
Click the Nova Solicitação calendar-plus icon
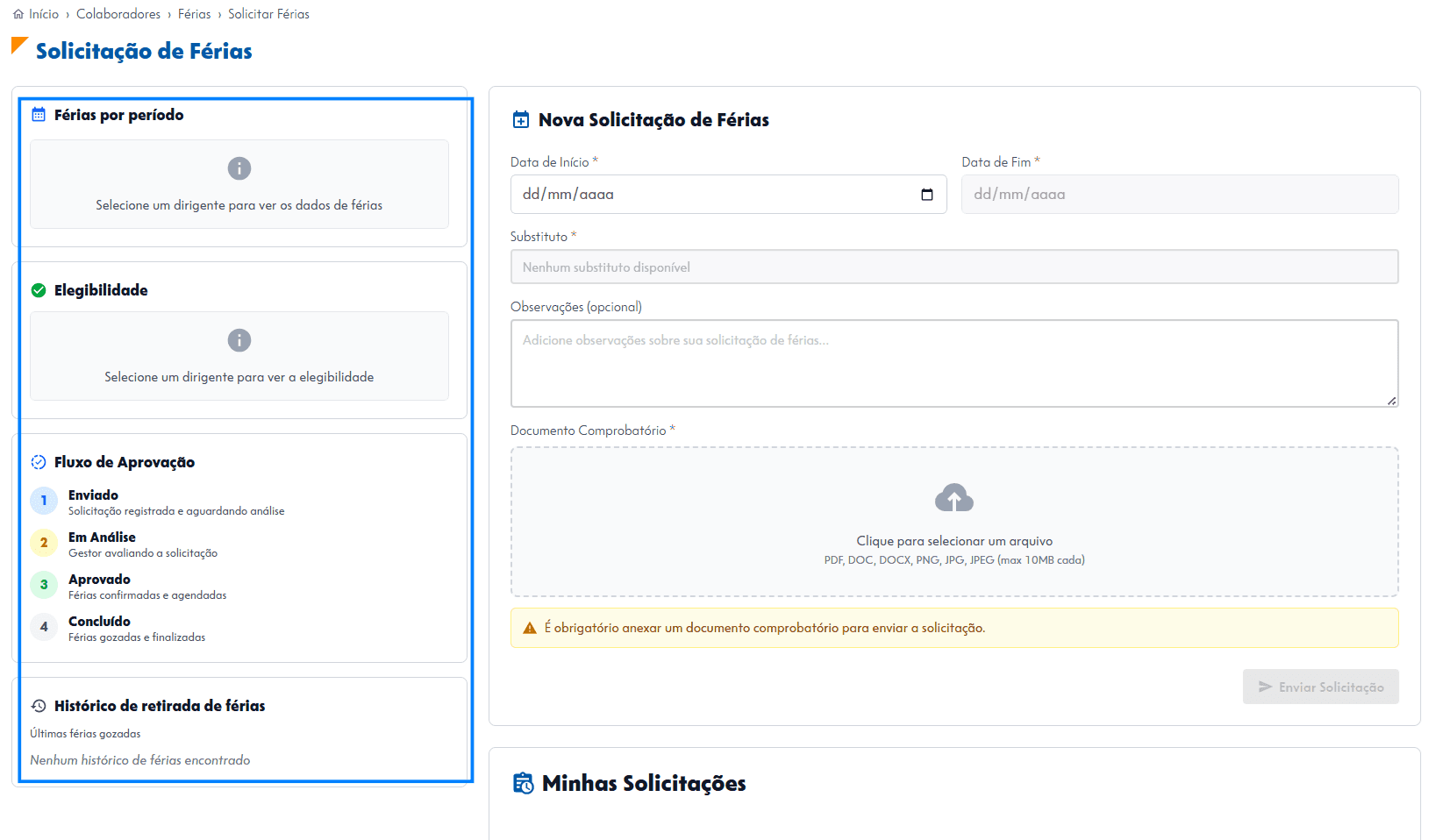521,120
